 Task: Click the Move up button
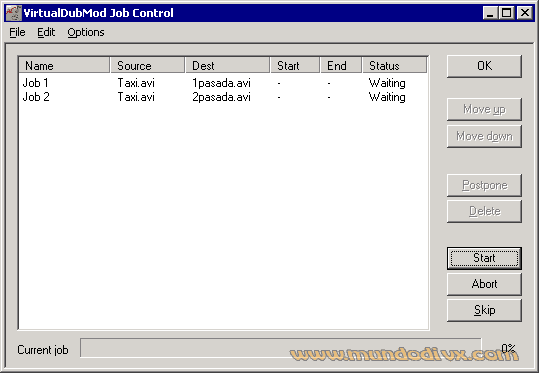484,109
